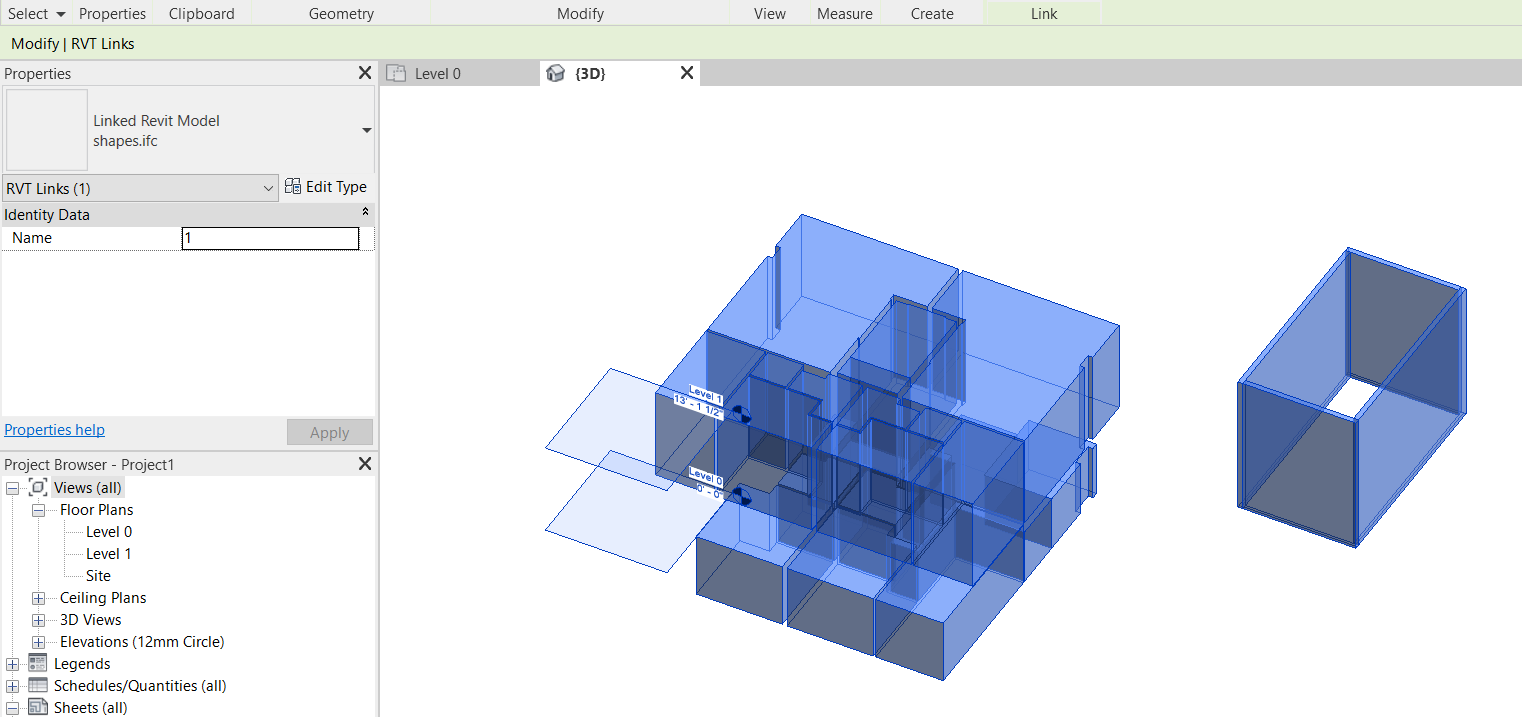
Task: Open the Edit Type dialog
Action: tap(327, 186)
